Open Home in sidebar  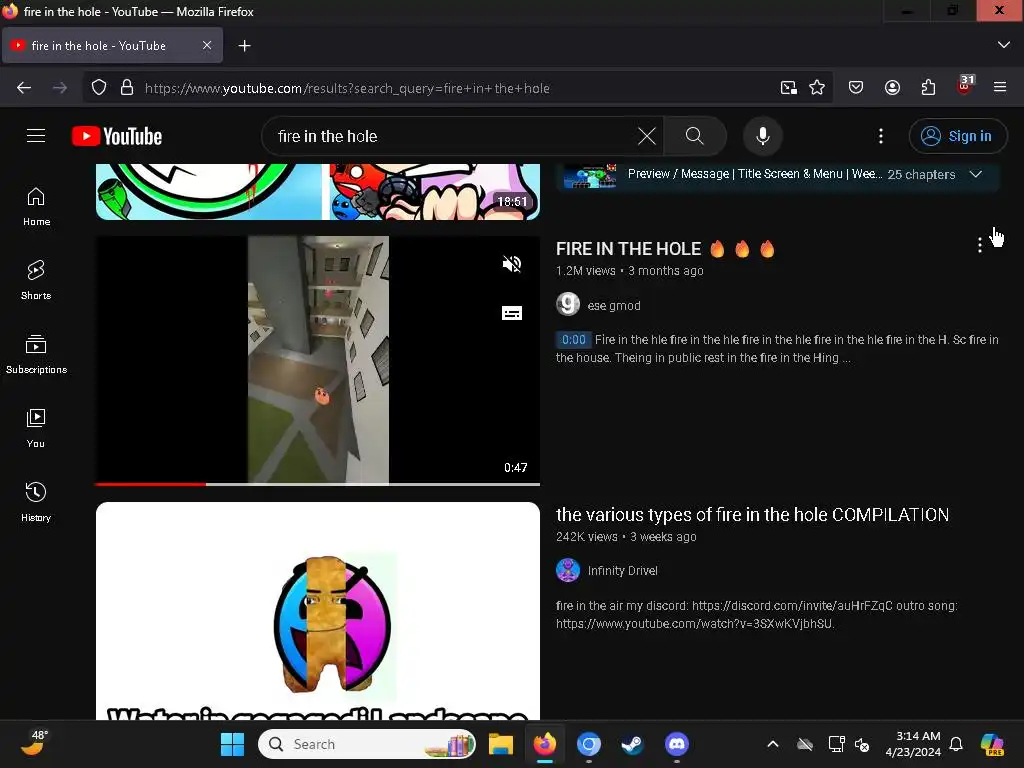(36, 206)
